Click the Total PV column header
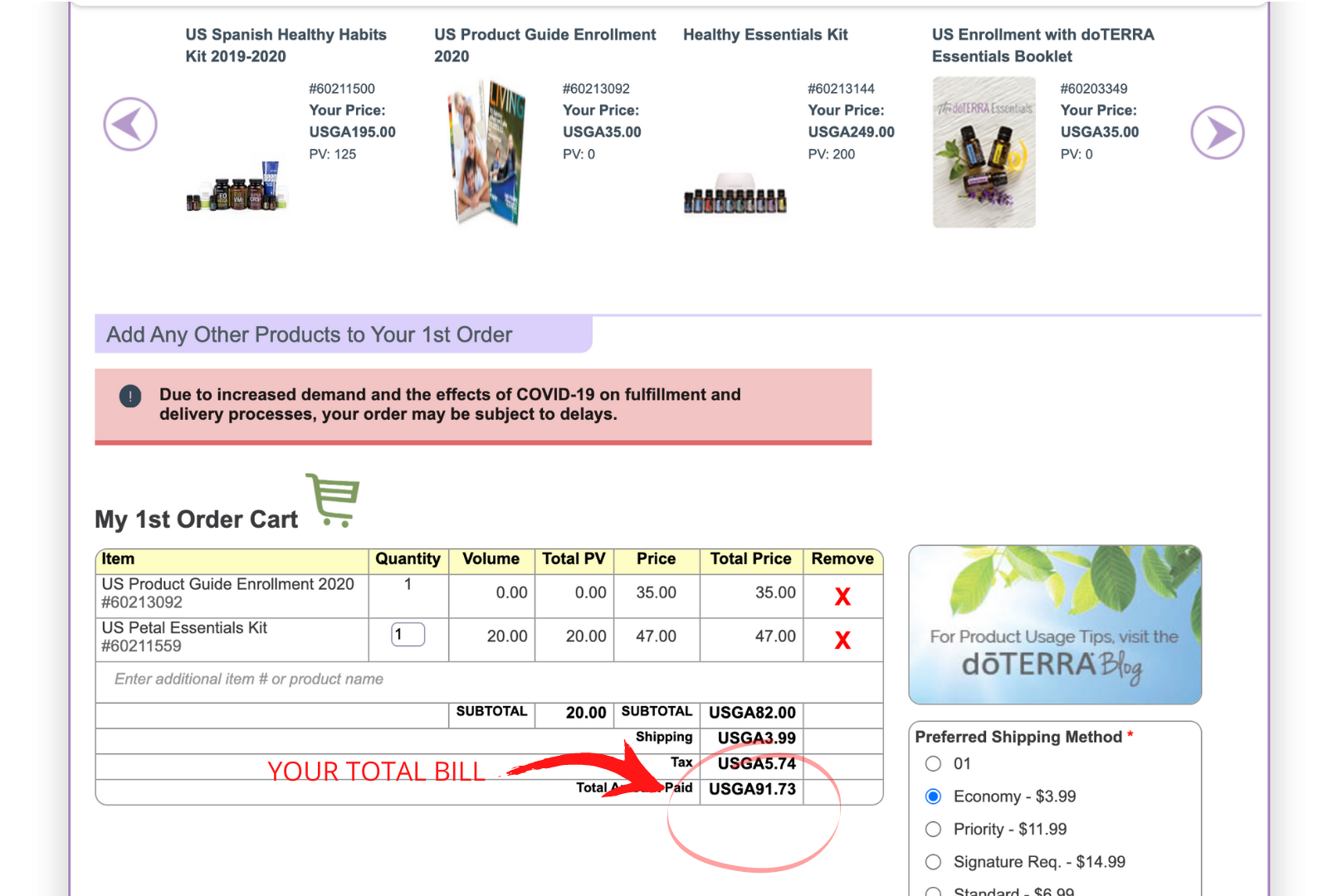The width and height of the screenshot is (1328, 896). point(574,559)
